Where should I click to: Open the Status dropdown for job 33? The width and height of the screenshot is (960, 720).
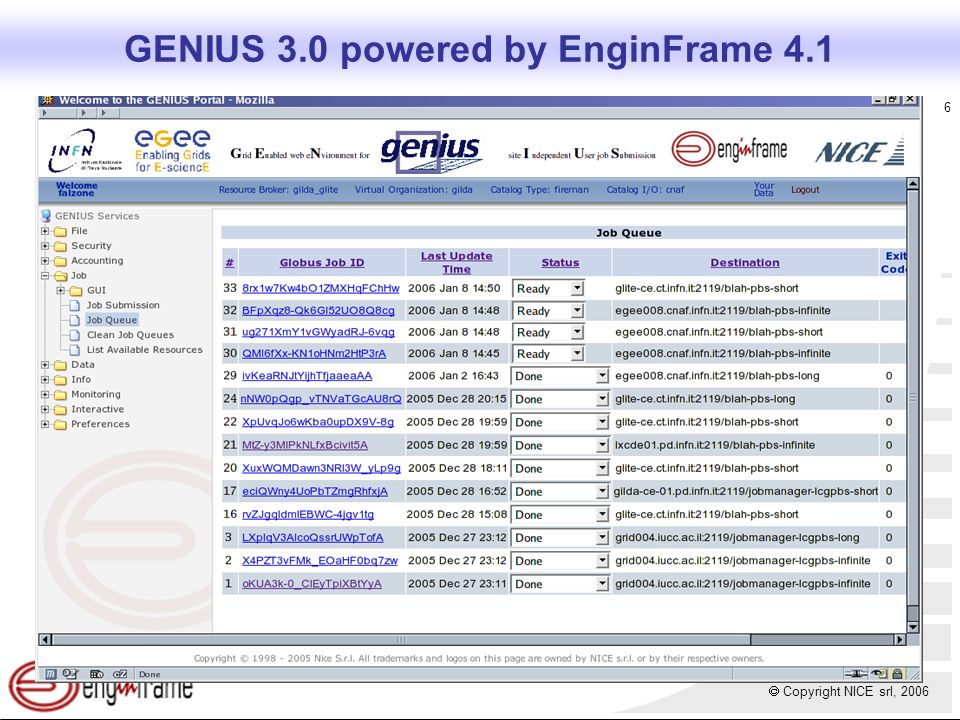[577, 288]
